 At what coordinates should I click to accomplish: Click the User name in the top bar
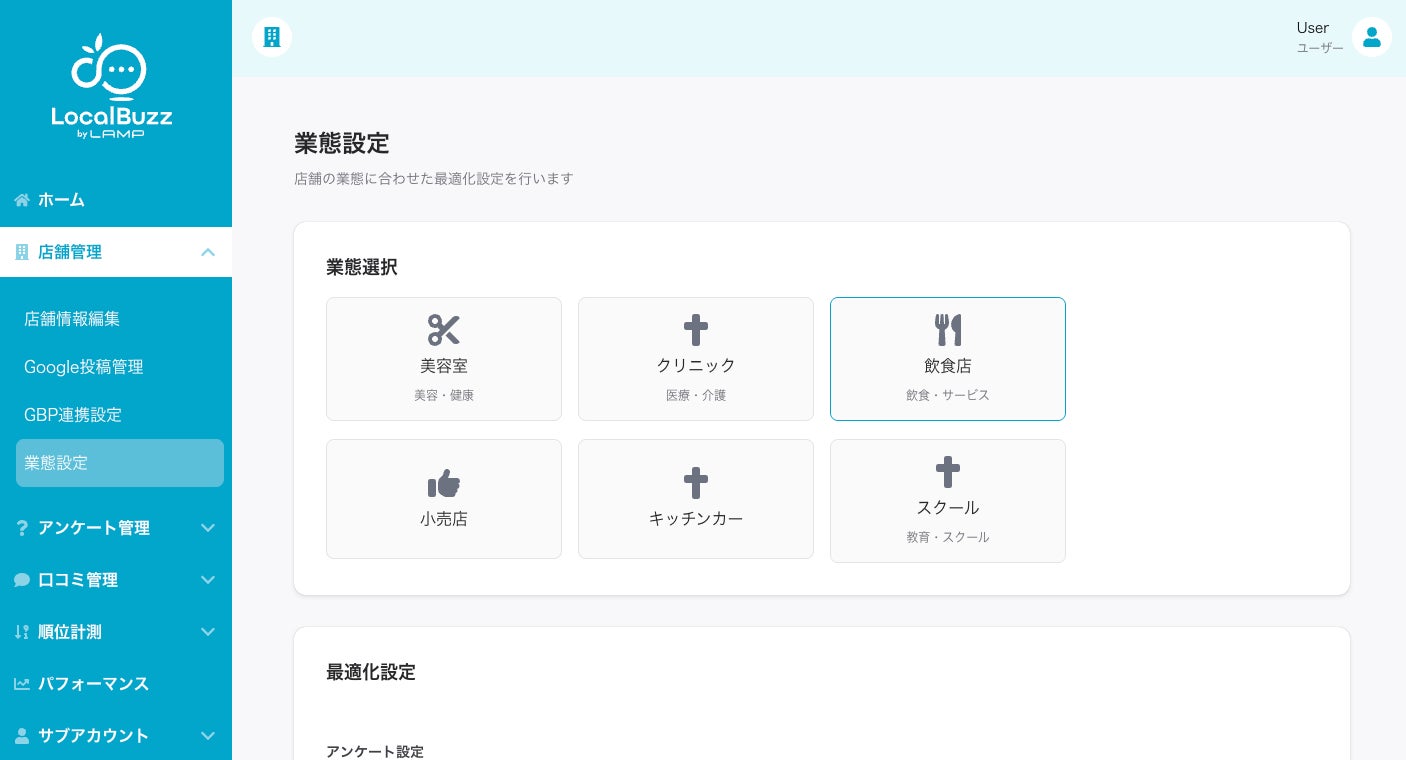pyautogui.click(x=1313, y=28)
